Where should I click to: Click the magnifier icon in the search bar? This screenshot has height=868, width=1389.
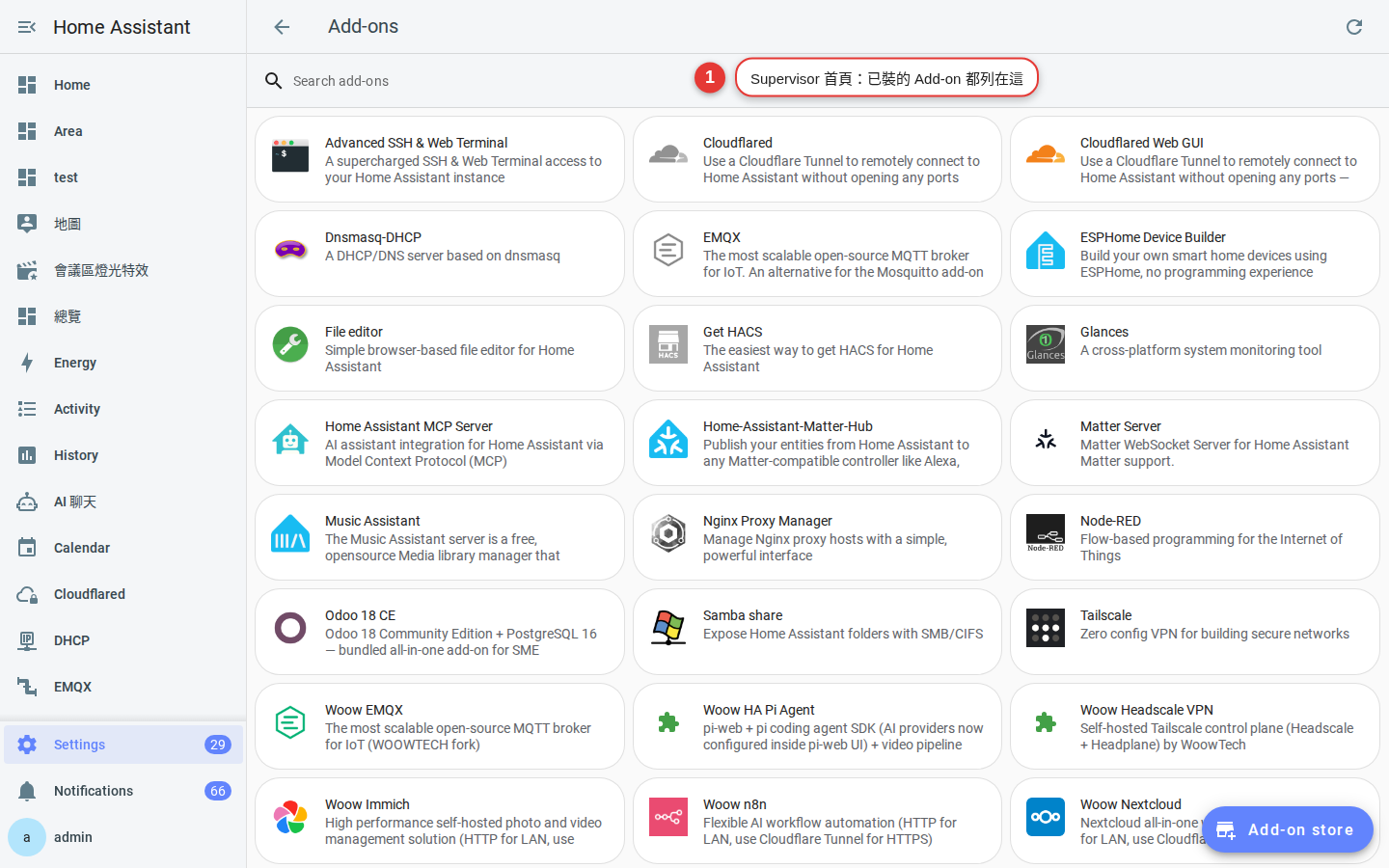point(274,81)
